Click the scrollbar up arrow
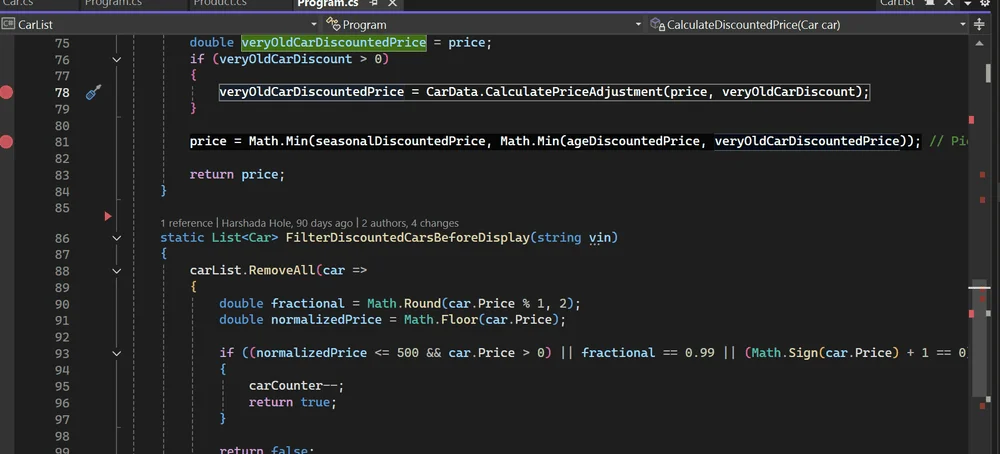1000x454 pixels. (x=980, y=43)
